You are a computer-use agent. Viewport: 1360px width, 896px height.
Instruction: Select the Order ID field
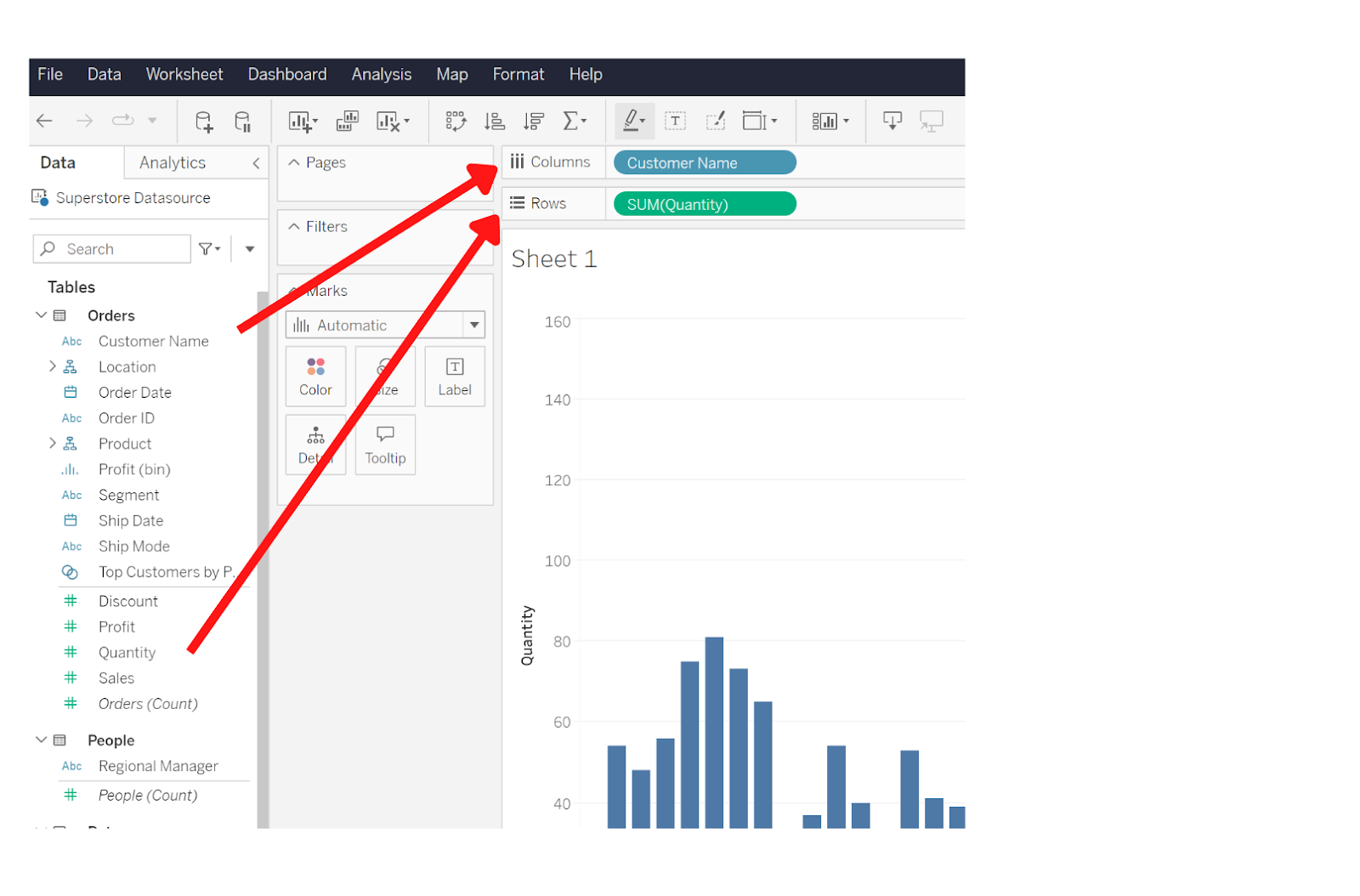(127, 418)
